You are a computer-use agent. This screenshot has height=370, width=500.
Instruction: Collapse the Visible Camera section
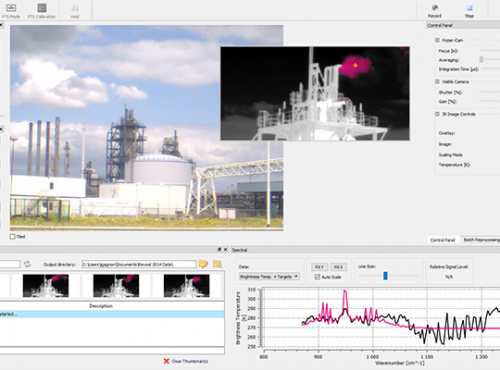[x=437, y=82]
